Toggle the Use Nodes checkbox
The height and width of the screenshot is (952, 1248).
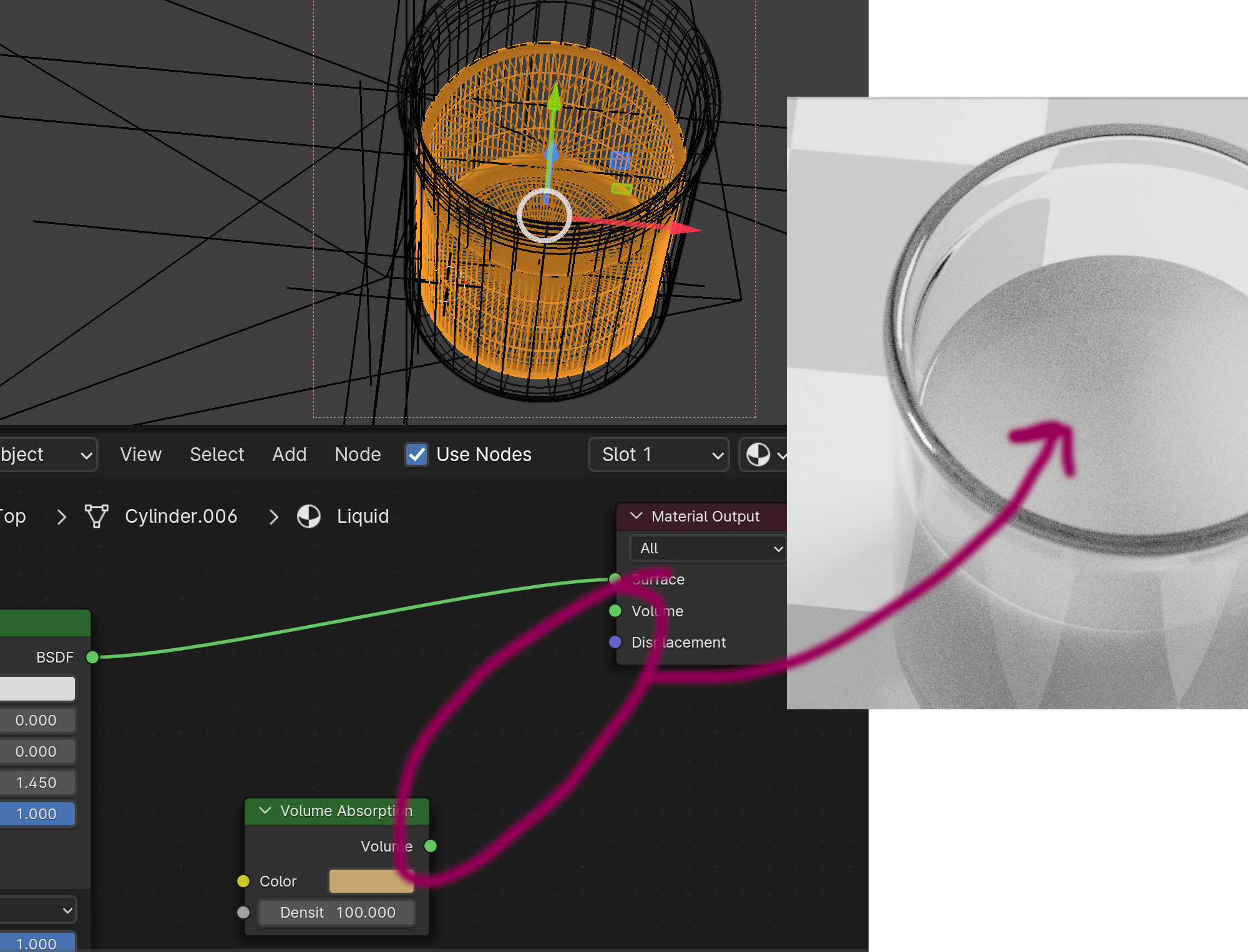[x=416, y=455]
